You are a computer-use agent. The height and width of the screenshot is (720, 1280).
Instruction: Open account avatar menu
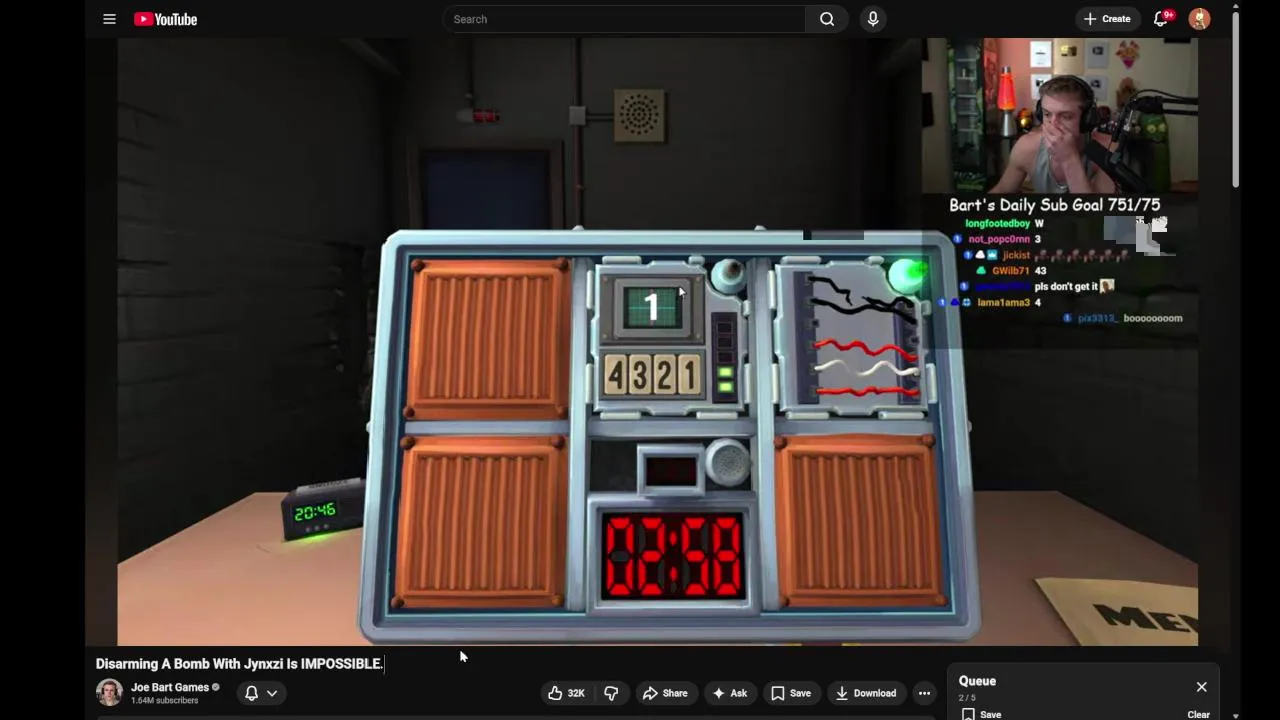point(1199,19)
